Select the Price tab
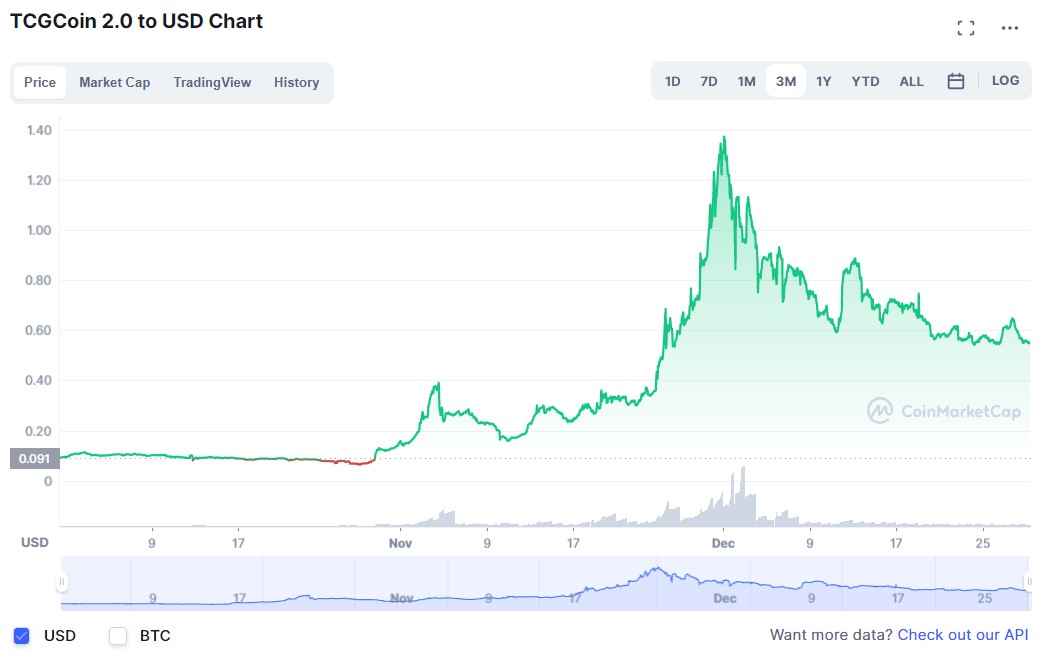 point(40,82)
